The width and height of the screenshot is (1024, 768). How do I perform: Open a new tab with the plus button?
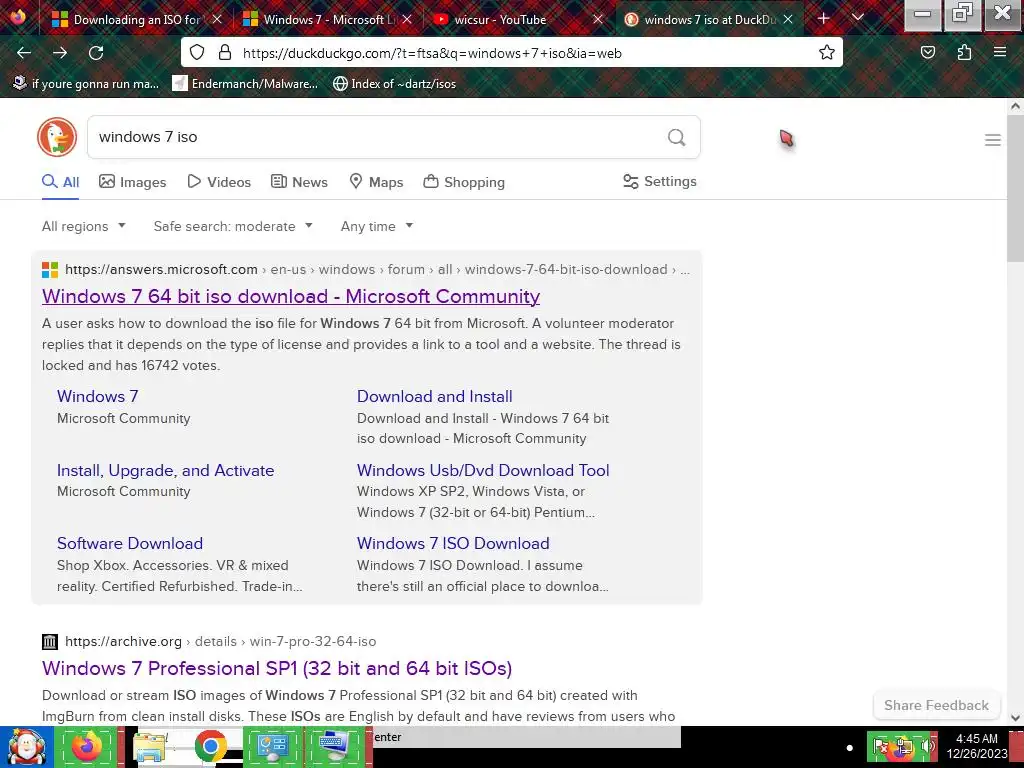tap(824, 19)
